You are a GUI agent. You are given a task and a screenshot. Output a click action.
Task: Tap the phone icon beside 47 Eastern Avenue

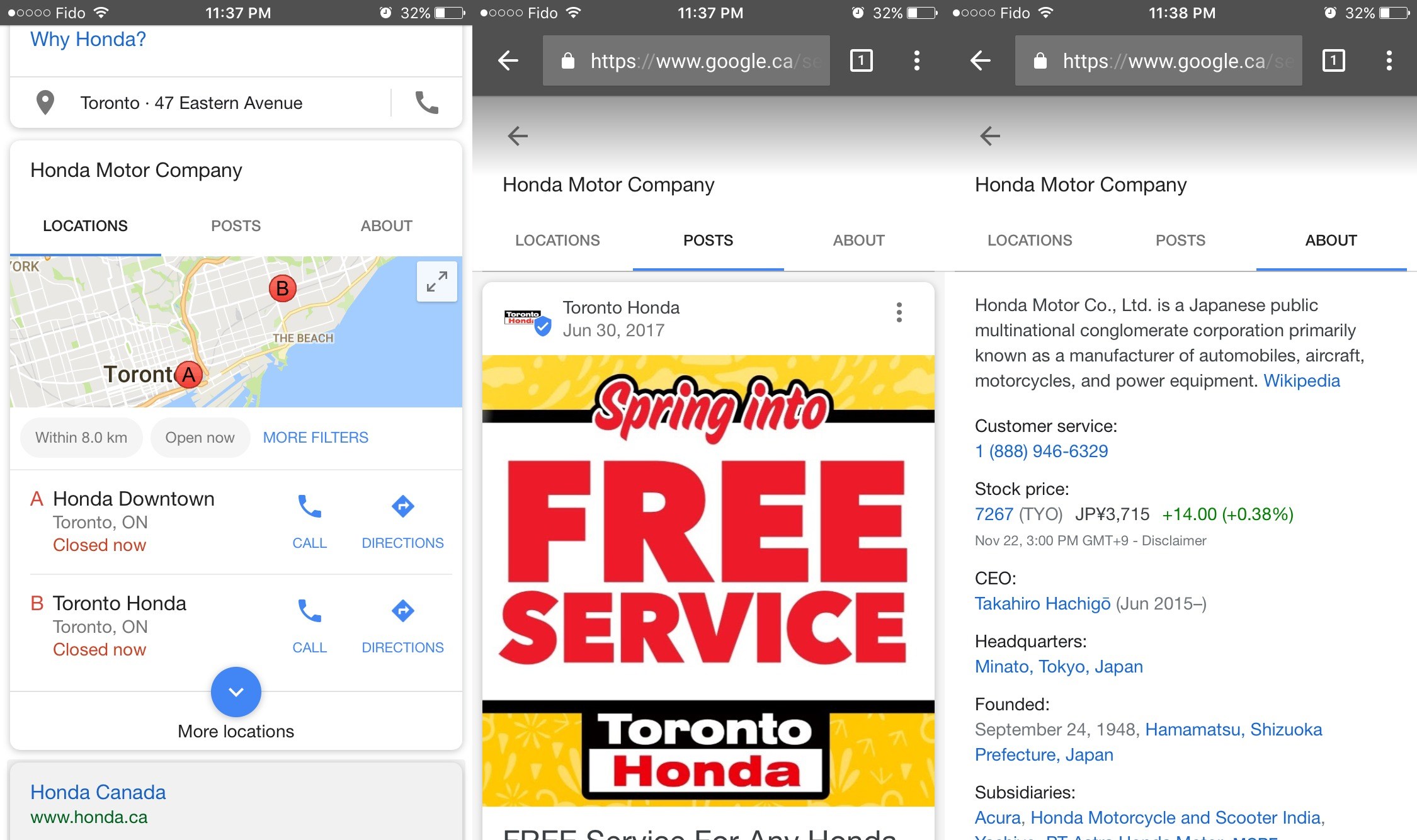[x=427, y=103]
